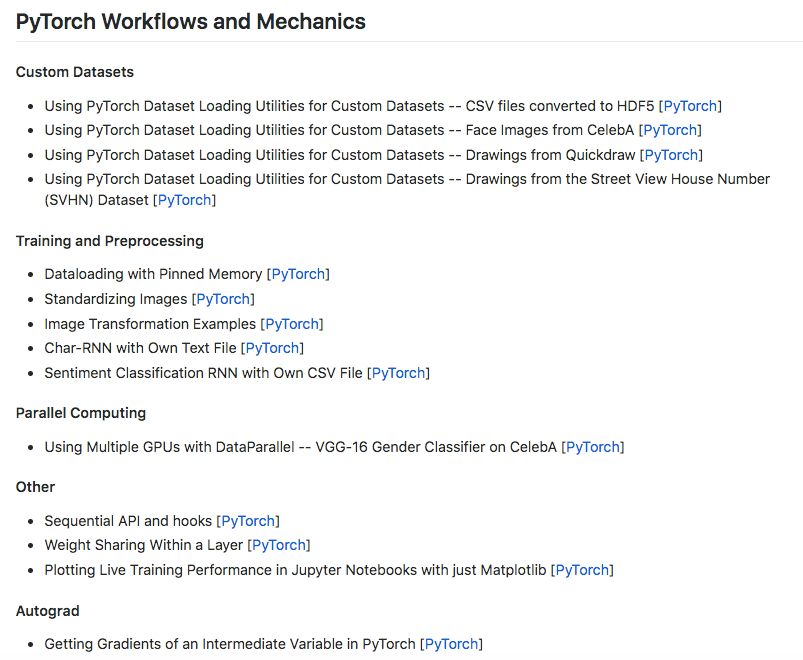The width and height of the screenshot is (803, 660).
Task: Open PyTorch link for Standardizing Images
Action: tap(223, 299)
